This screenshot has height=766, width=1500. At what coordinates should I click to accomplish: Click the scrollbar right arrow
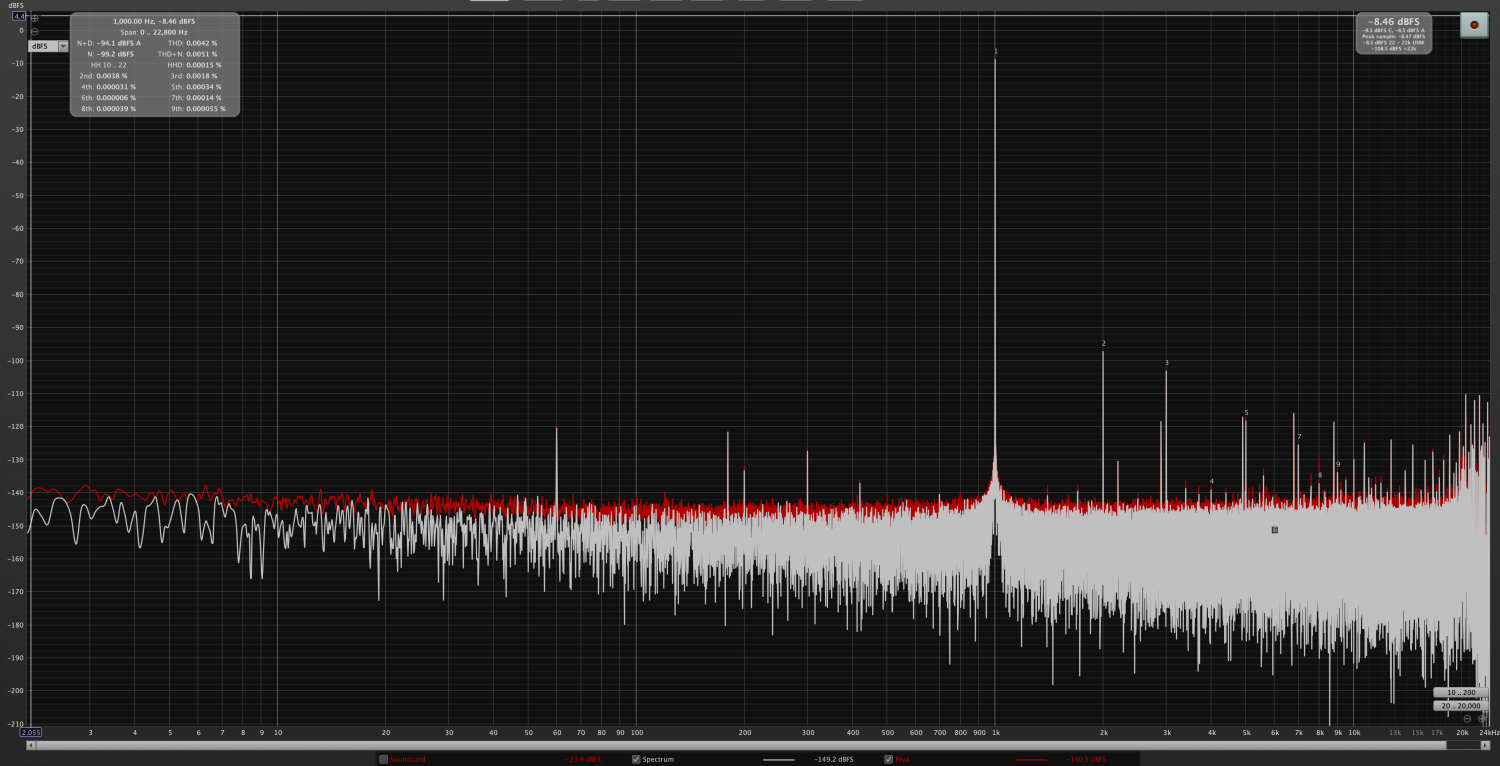(x=1485, y=745)
